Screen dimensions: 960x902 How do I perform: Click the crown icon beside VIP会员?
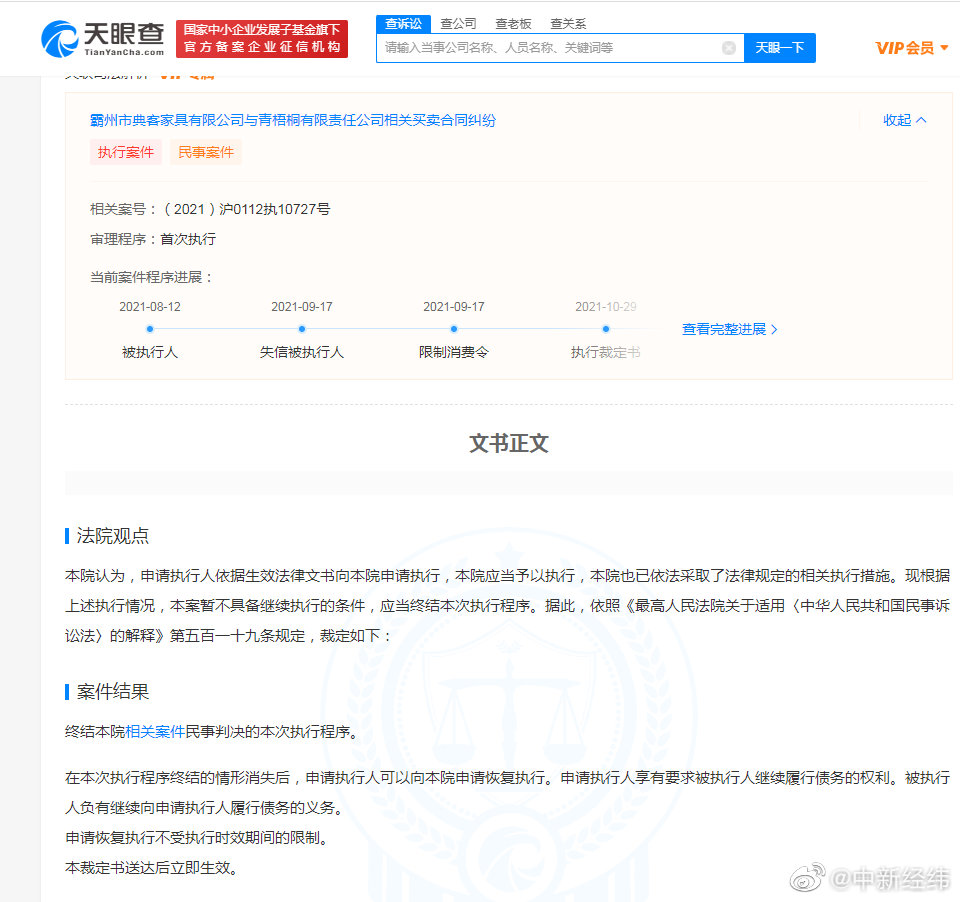(x=945, y=47)
